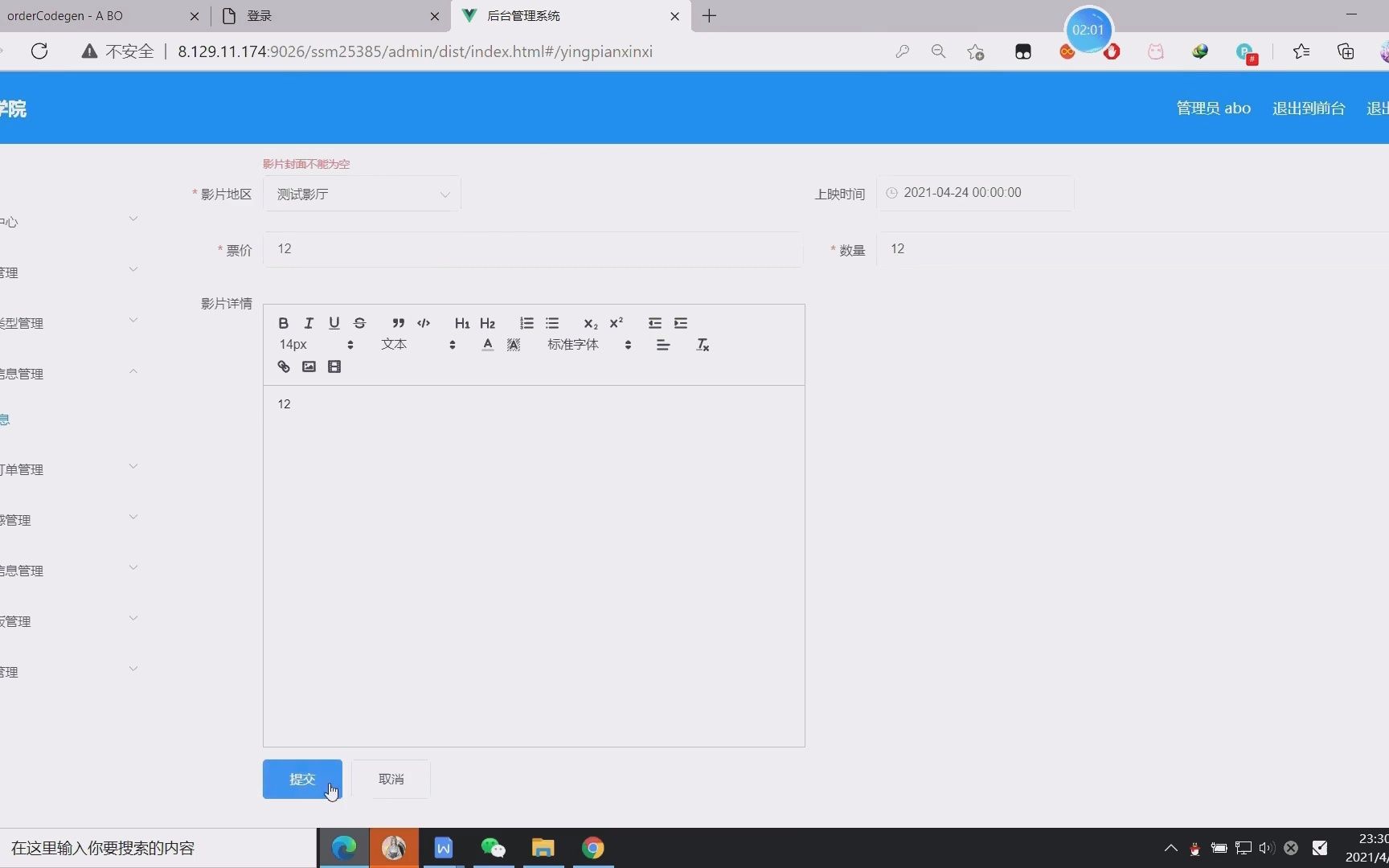Toggle strikethrough formatting in the editor
The width and height of the screenshot is (1389, 868).
[360, 323]
